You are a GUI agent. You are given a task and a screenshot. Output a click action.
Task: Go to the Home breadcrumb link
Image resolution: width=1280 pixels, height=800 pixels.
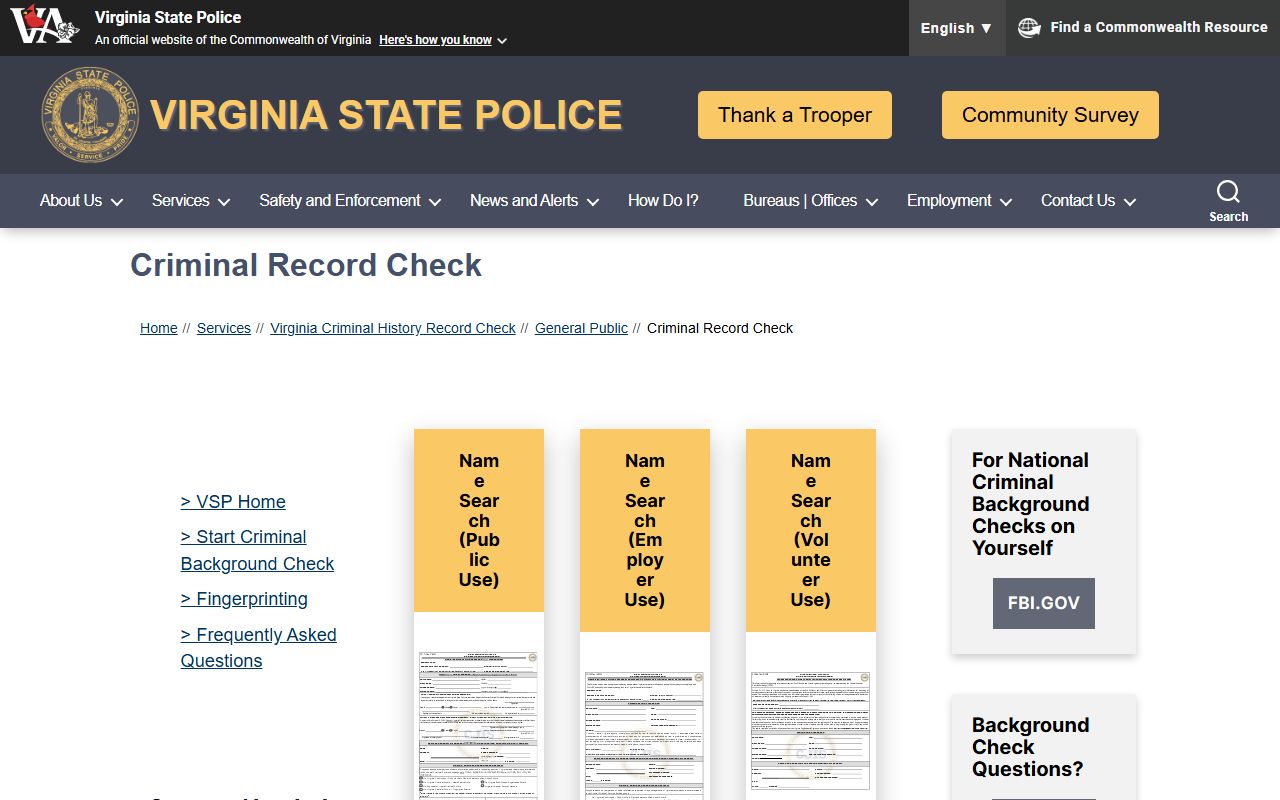coord(159,328)
